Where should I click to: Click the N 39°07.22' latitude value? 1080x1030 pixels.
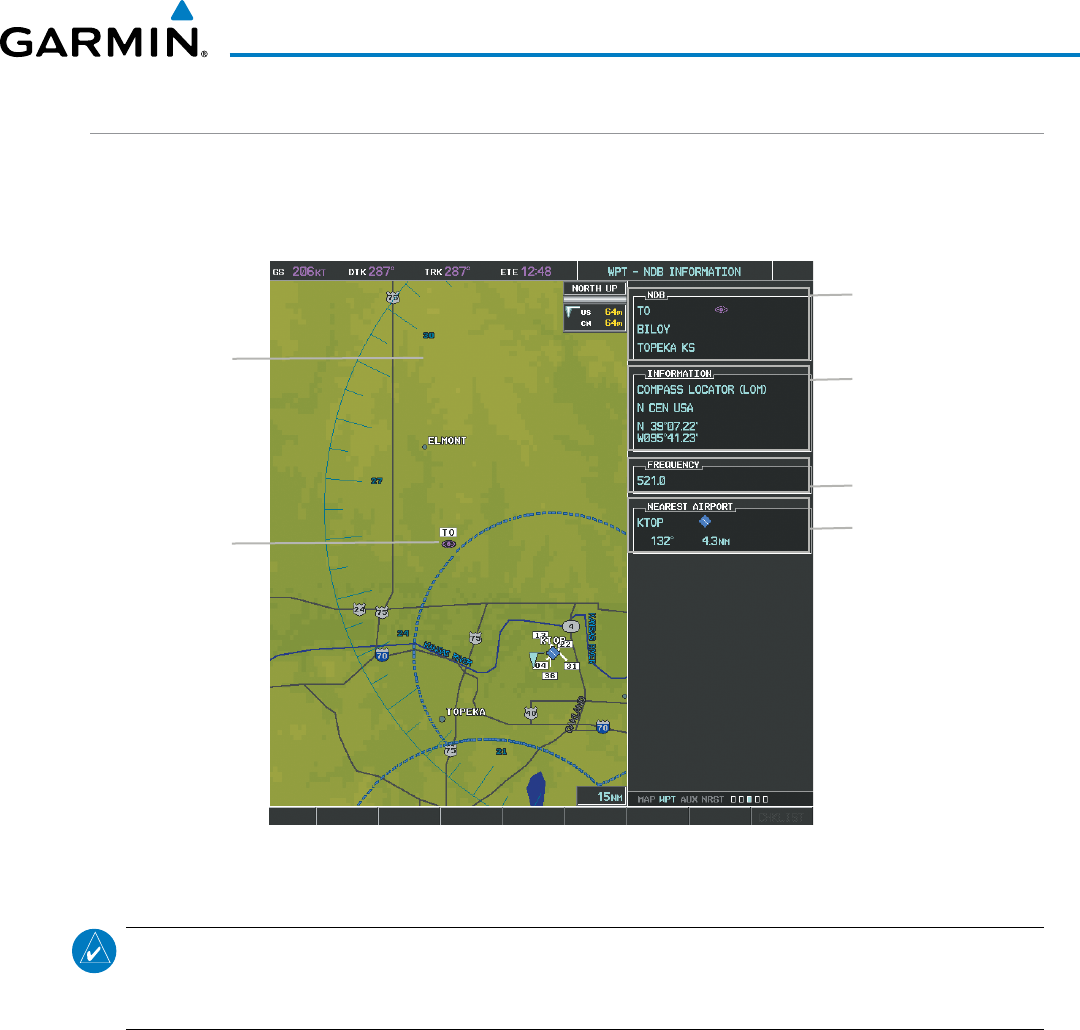pos(667,426)
